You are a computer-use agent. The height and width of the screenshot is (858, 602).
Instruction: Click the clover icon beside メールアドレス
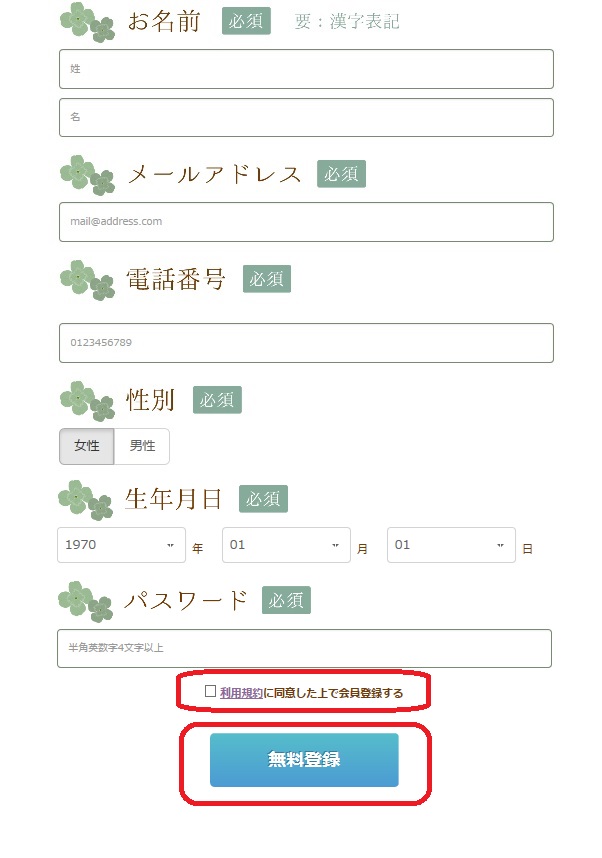click(x=88, y=175)
